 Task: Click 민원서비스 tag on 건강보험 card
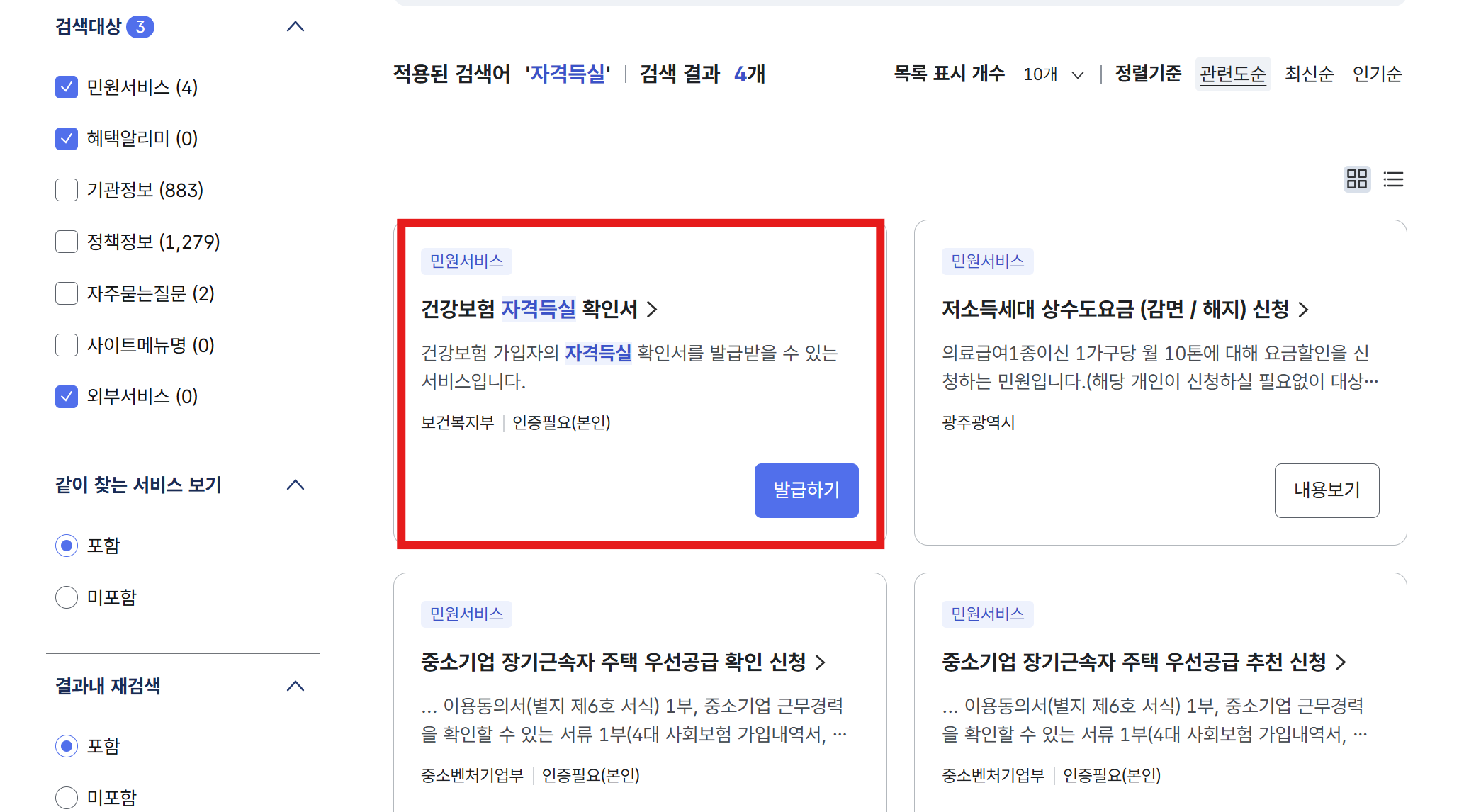(x=467, y=261)
